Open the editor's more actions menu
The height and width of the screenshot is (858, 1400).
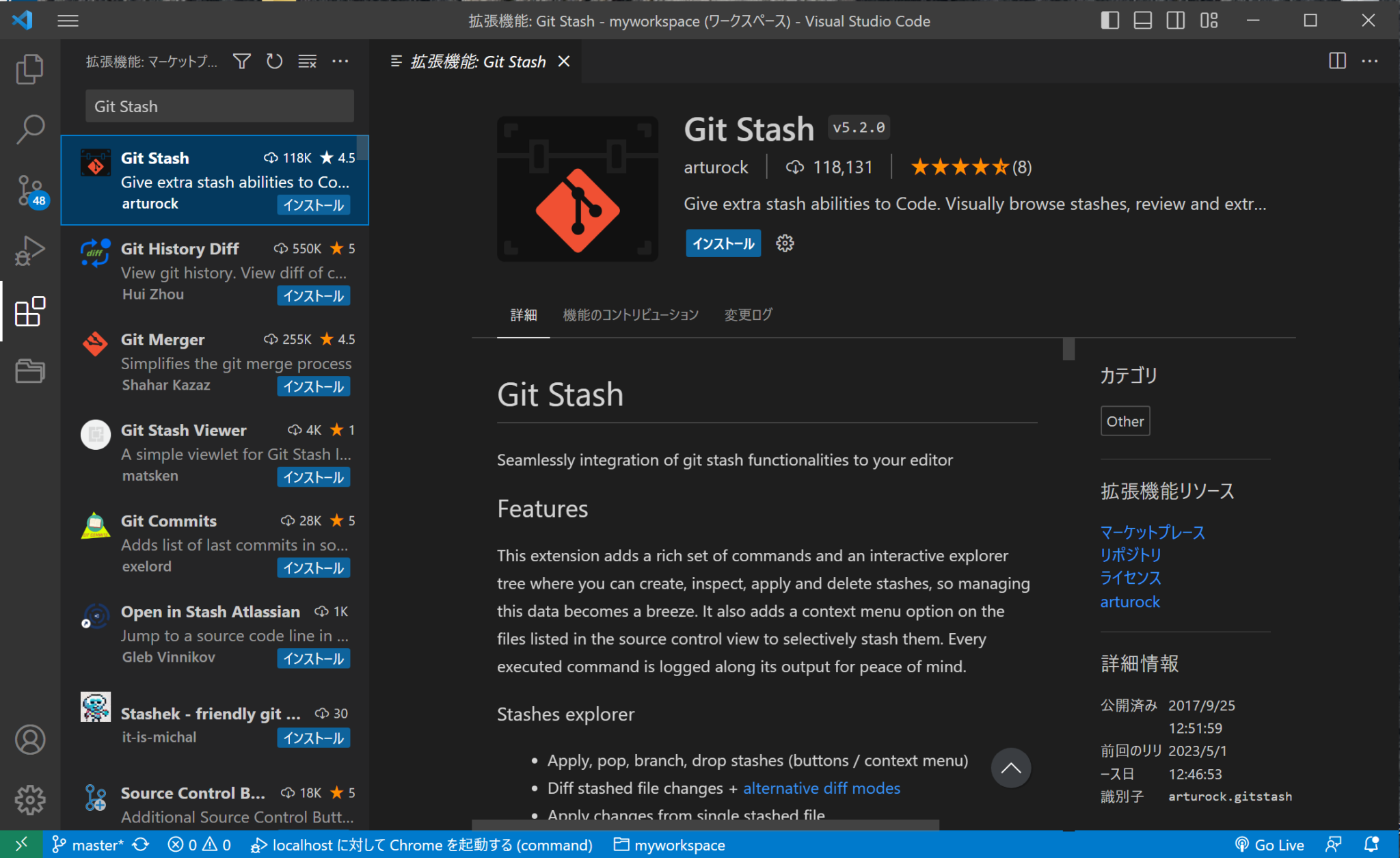(1371, 61)
